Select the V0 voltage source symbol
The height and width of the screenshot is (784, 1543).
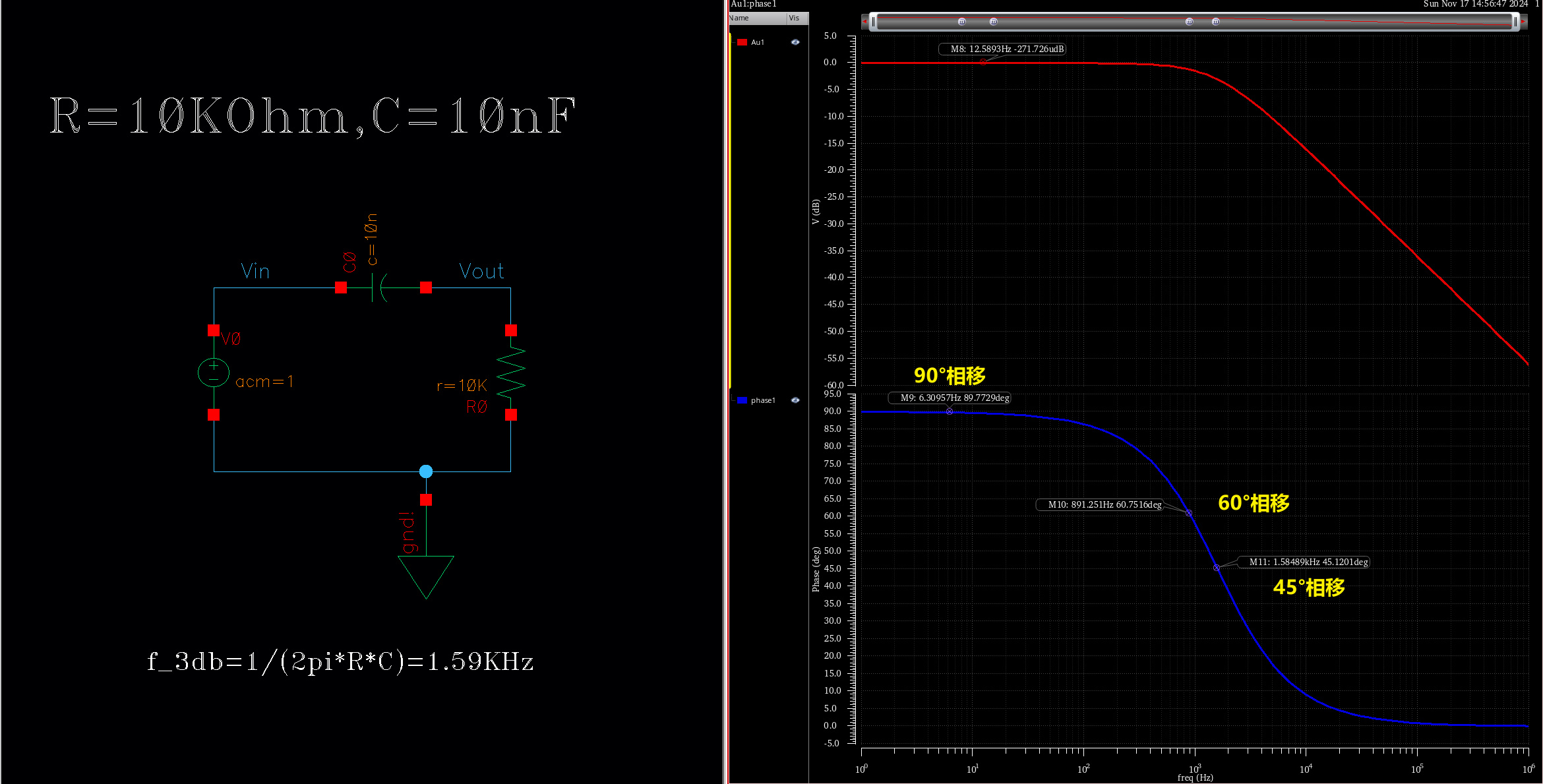[x=214, y=373]
